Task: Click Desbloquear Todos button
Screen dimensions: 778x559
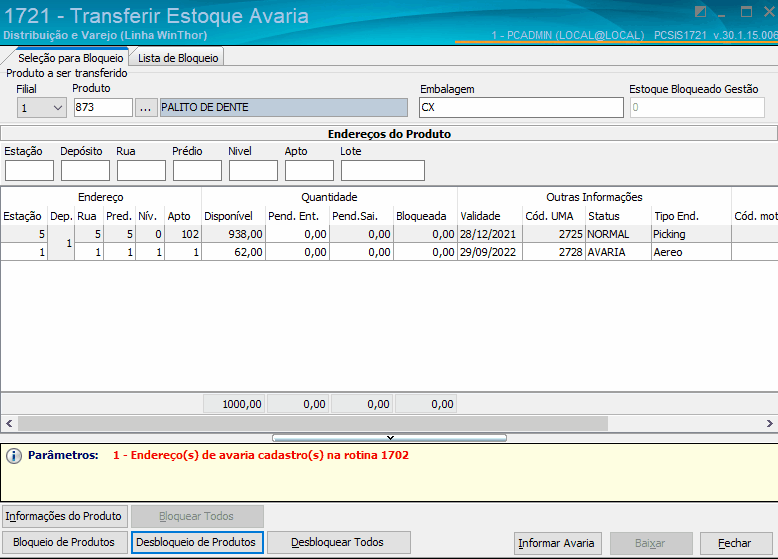Action: click(x=338, y=543)
